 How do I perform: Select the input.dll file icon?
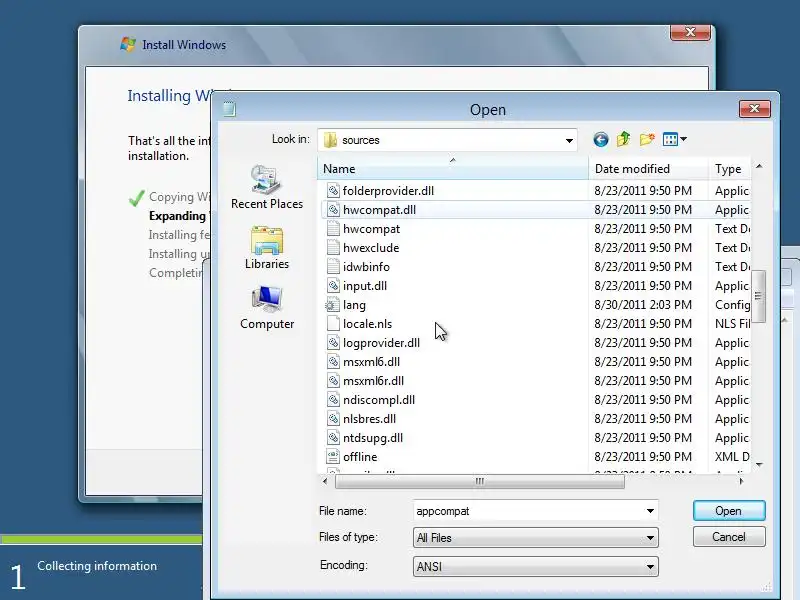(x=333, y=286)
